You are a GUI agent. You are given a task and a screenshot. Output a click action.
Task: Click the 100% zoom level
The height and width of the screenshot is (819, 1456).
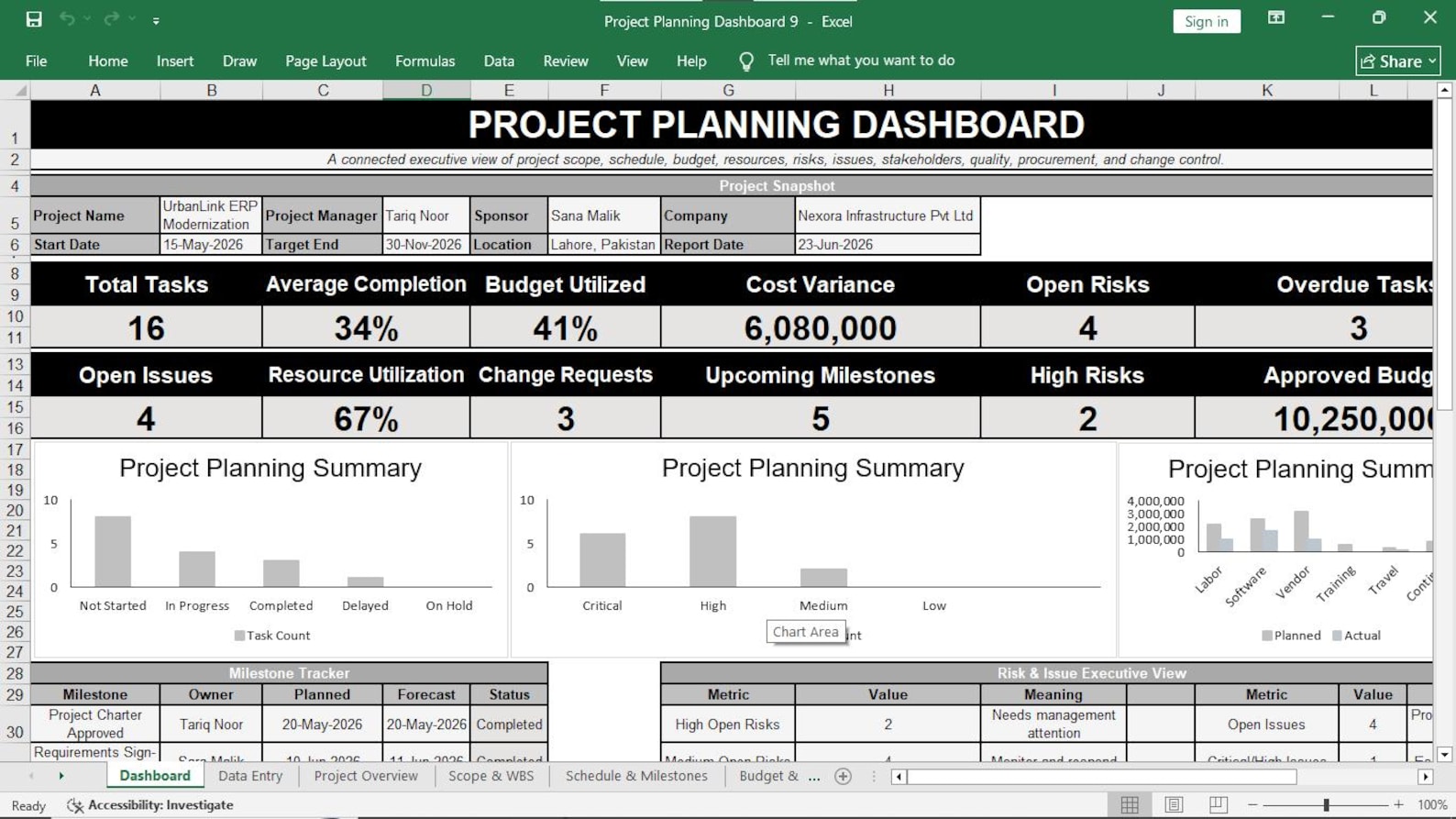[1432, 805]
